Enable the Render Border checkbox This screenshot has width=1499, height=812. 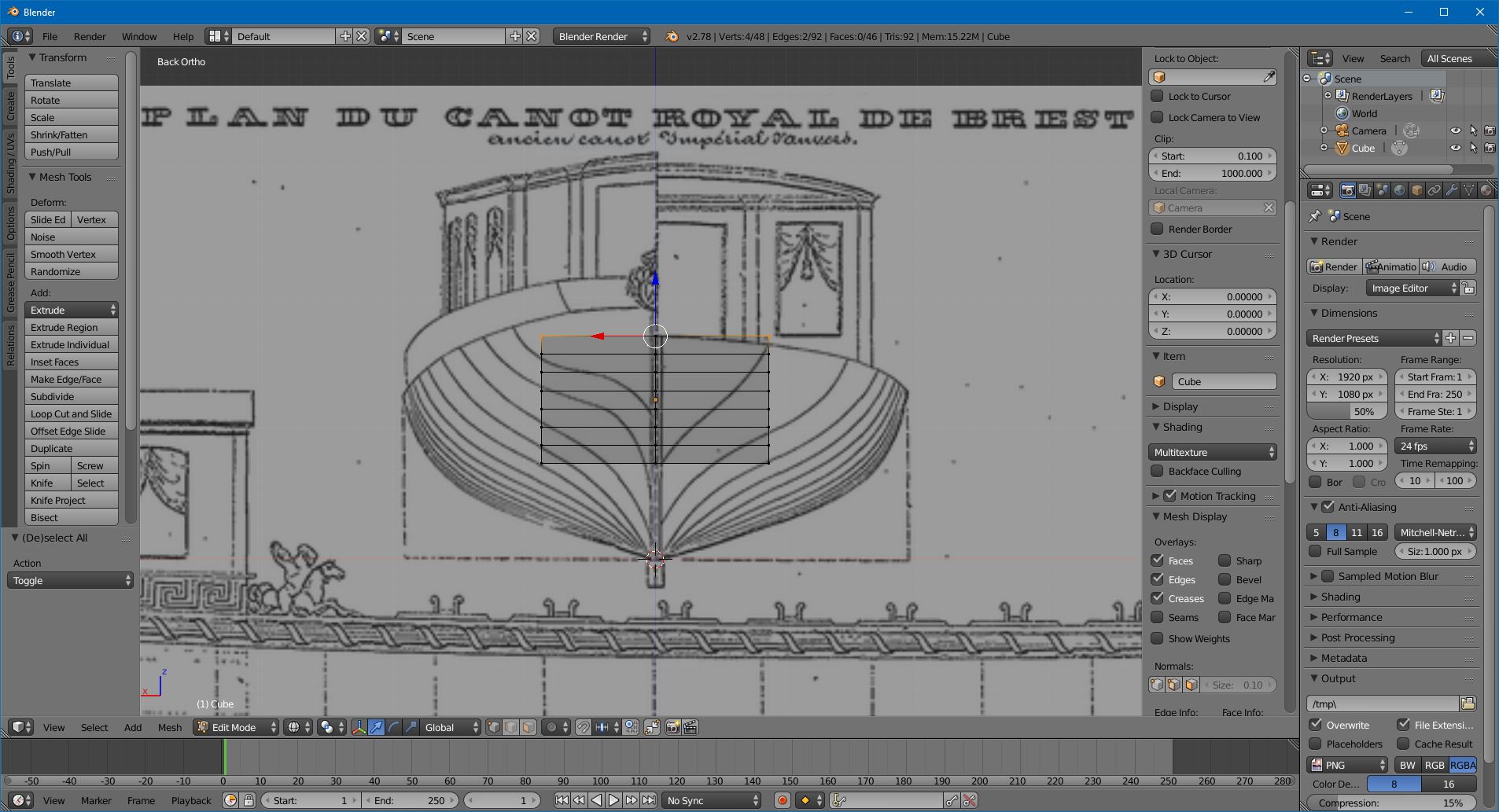(1157, 229)
